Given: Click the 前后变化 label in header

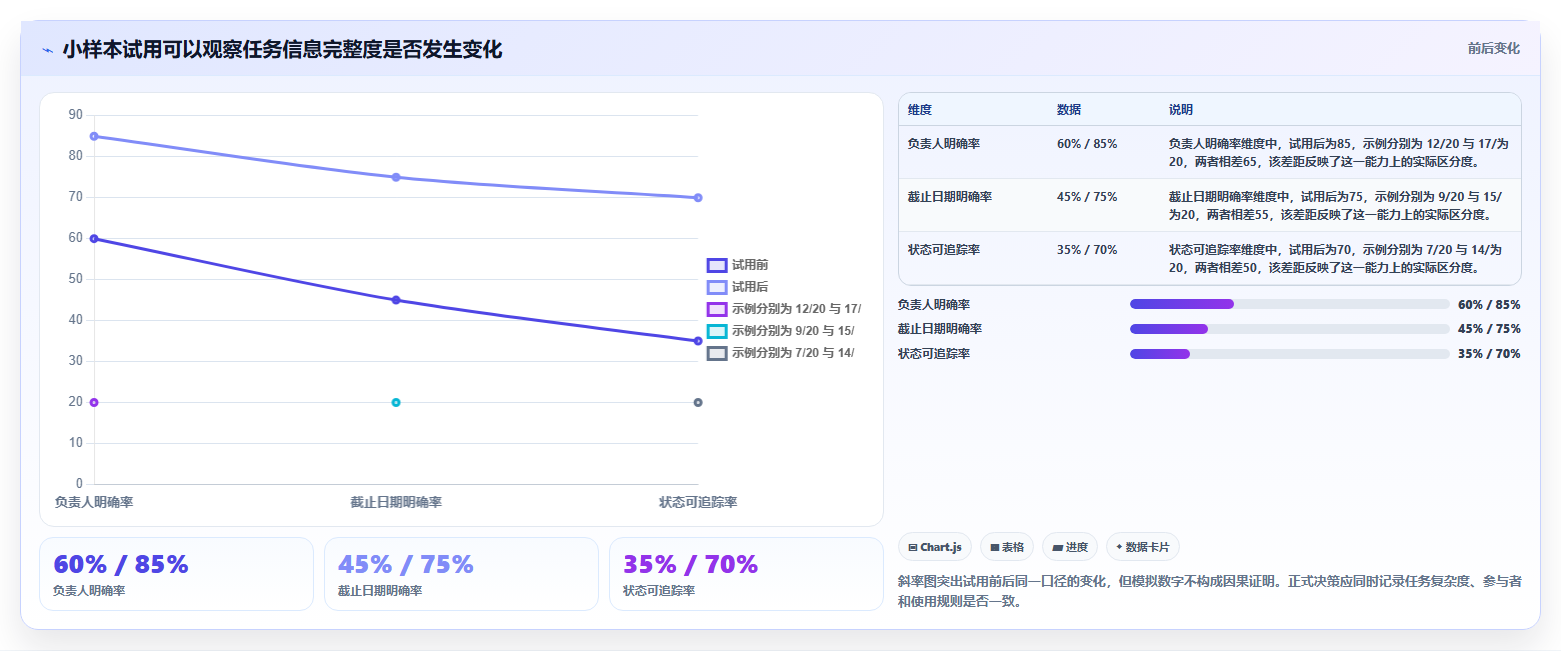Looking at the screenshot, I should tap(1494, 49).
